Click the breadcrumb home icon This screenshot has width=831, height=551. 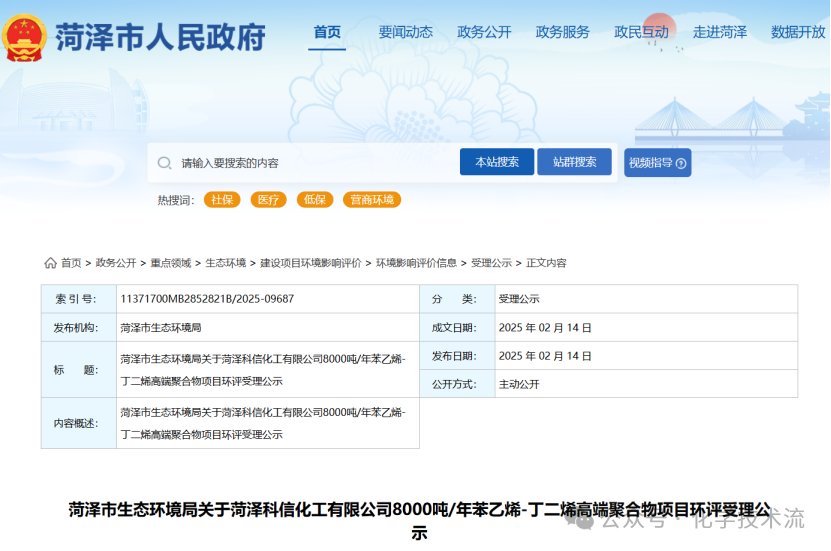tap(50, 263)
